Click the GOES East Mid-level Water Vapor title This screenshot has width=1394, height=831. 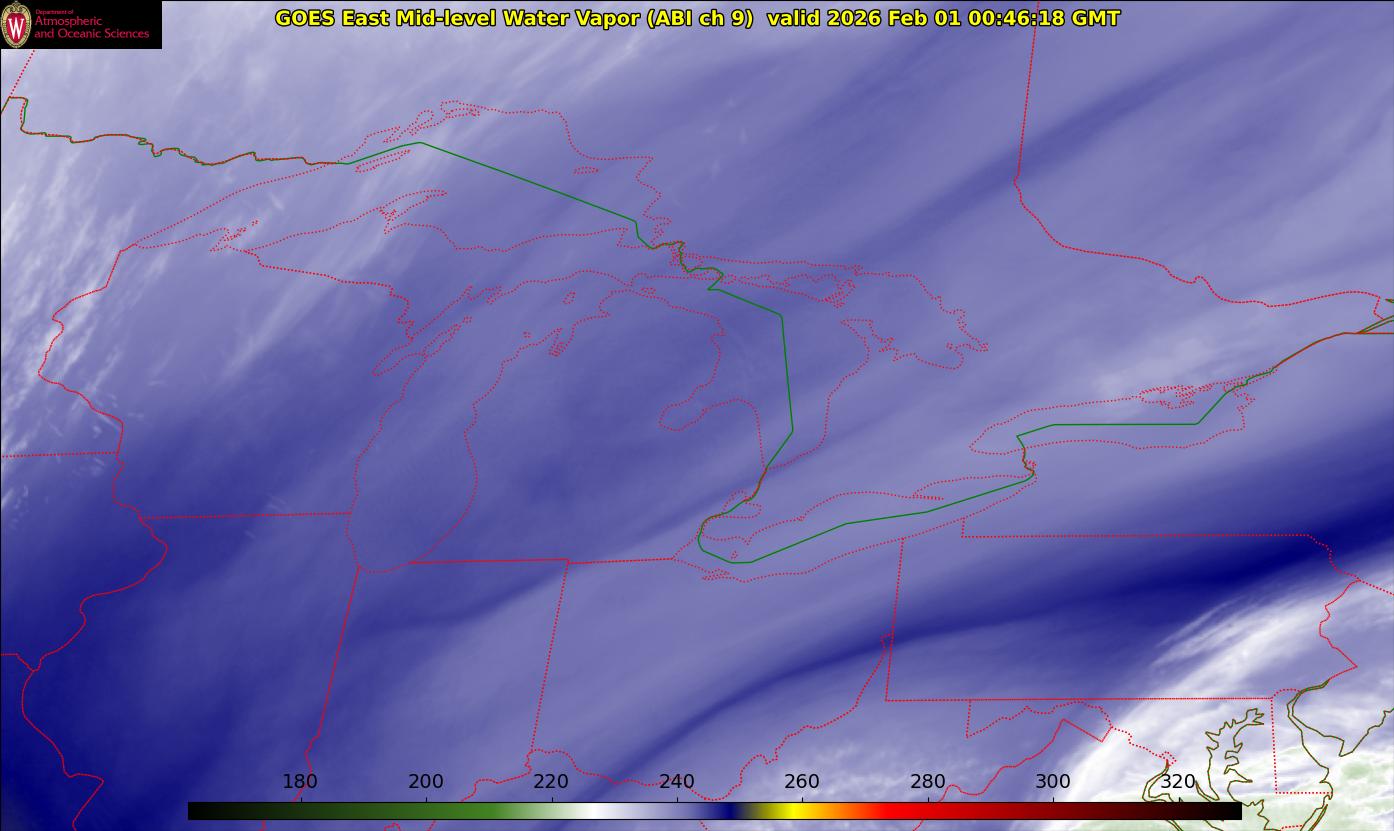pyautogui.click(x=514, y=18)
